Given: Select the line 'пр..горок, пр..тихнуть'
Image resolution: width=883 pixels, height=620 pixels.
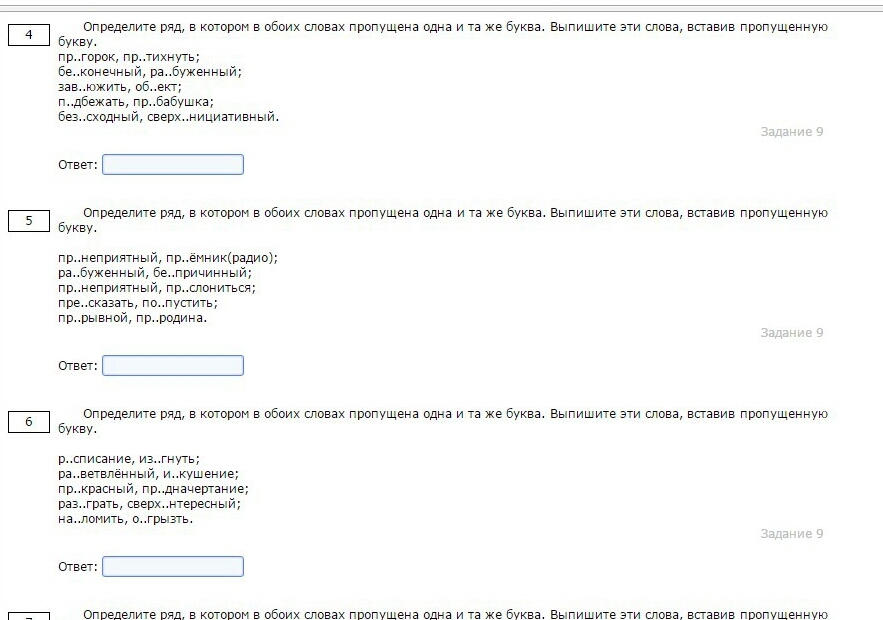Looking at the screenshot, I should click(129, 57).
